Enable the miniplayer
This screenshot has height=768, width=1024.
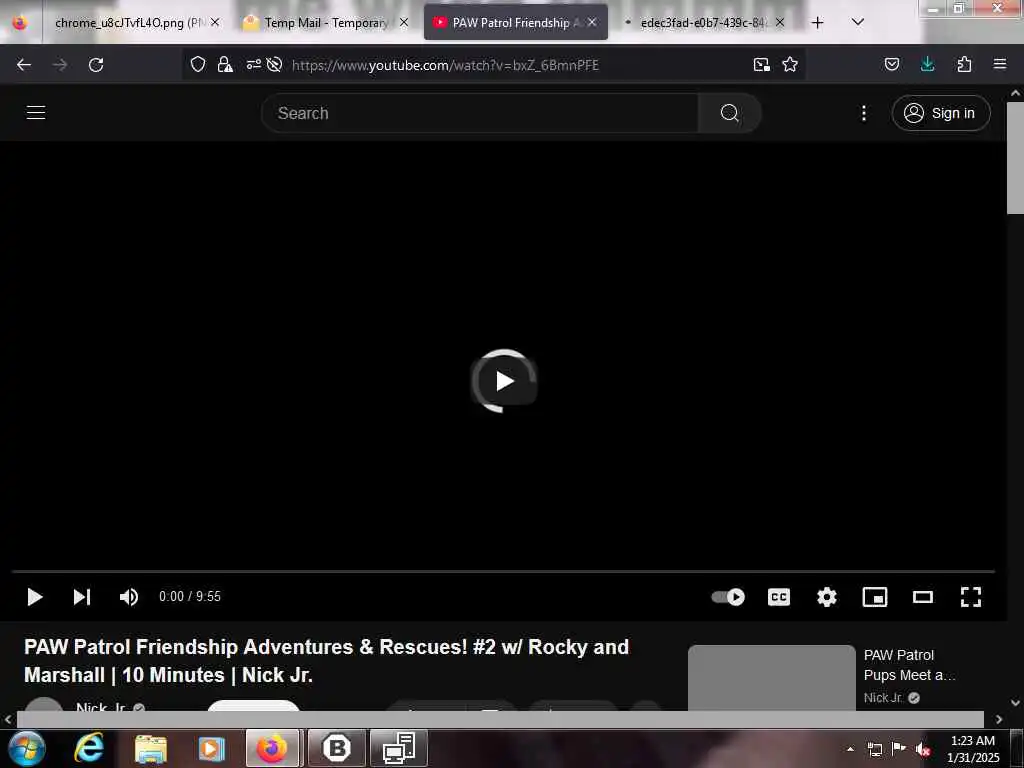coord(874,597)
